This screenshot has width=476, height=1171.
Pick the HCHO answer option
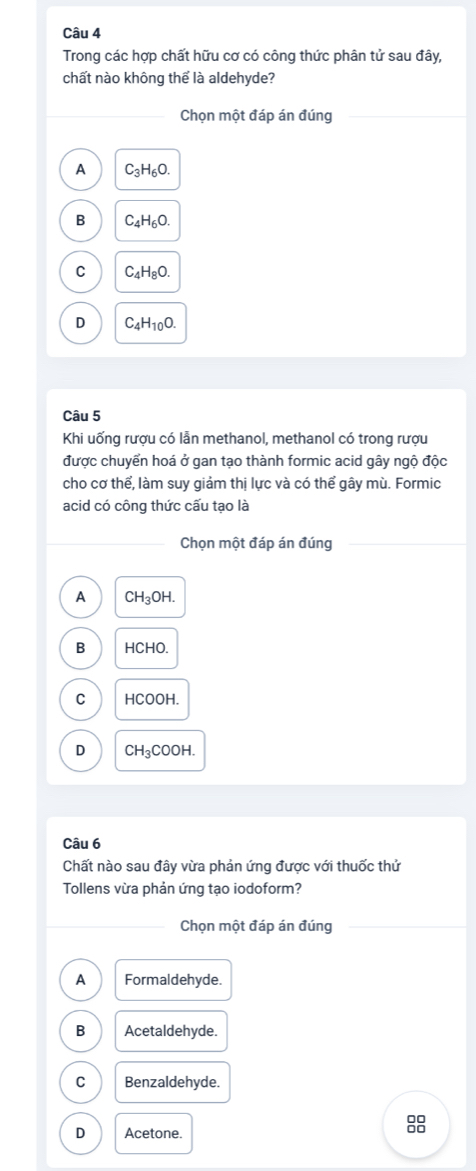click(x=146, y=648)
